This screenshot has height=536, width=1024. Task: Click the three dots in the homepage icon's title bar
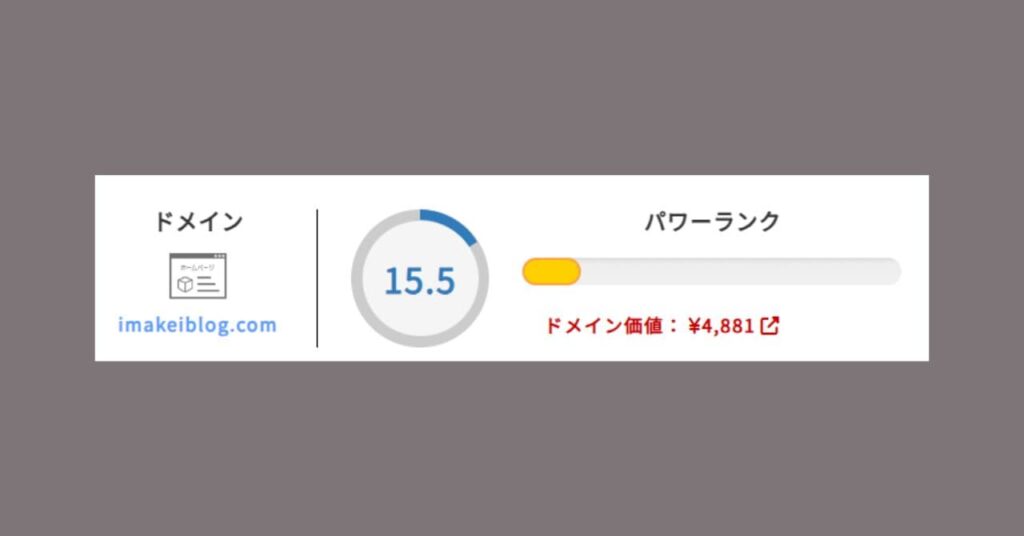(x=219, y=257)
